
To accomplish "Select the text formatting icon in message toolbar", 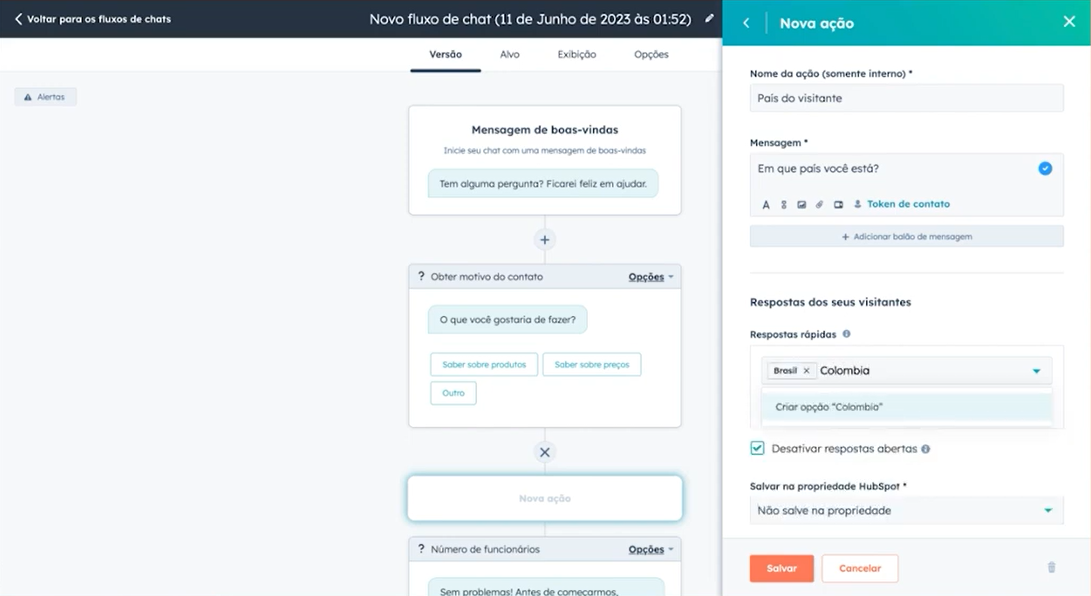I will (x=766, y=204).
